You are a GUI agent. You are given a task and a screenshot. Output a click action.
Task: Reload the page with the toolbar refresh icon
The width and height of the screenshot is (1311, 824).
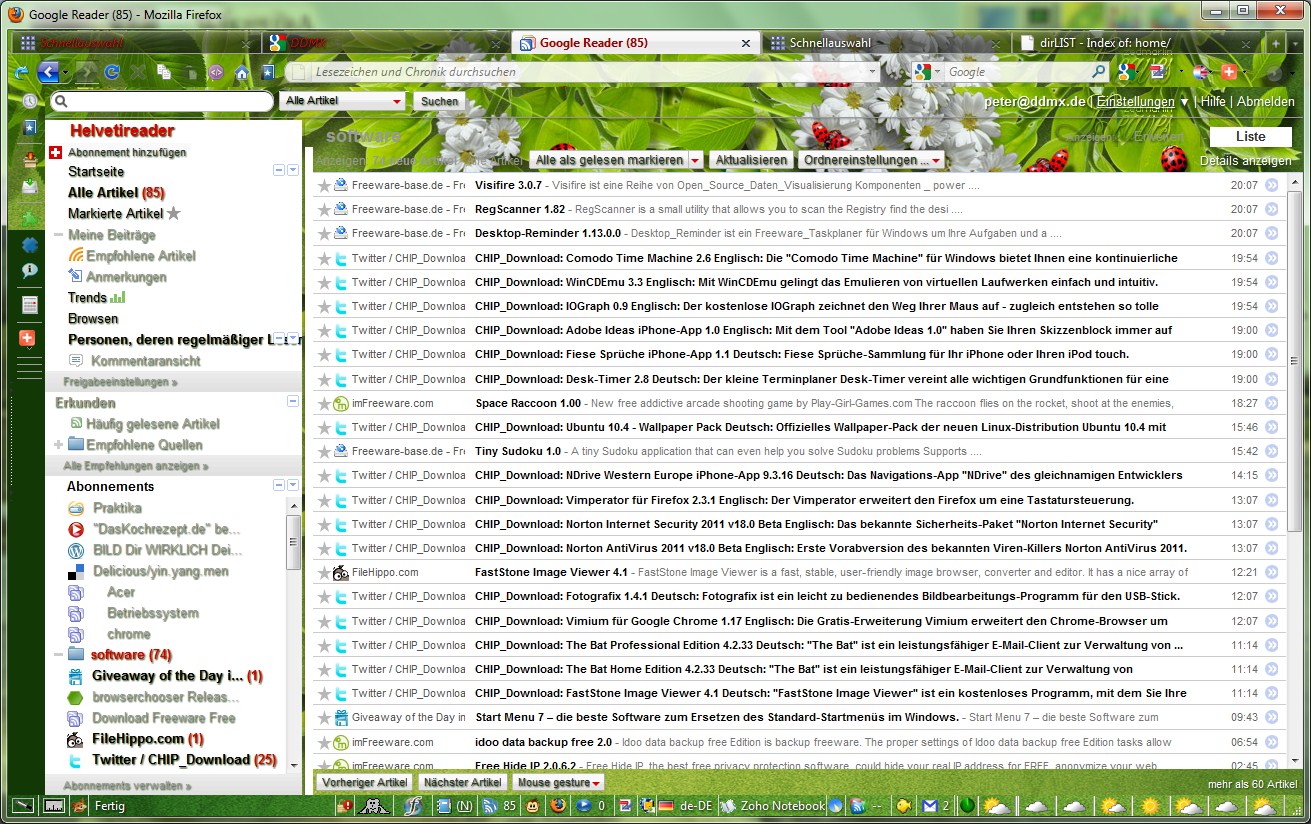tap(112, 72)
